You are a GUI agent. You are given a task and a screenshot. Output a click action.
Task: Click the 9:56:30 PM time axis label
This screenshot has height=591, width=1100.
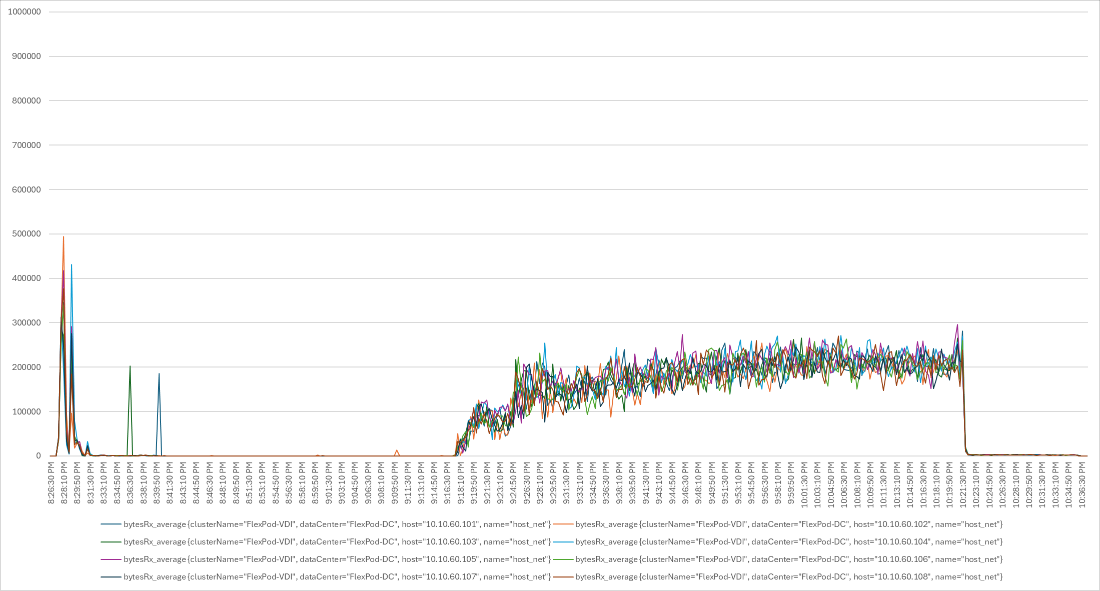[x=765, y=481]
